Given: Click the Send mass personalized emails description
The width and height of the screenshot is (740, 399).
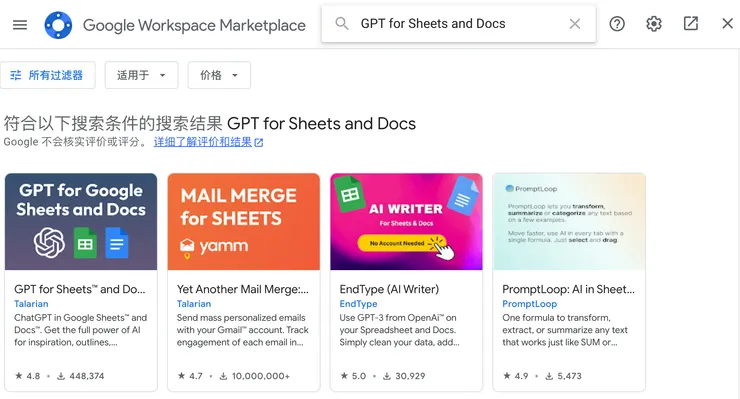Looking at the screenshot, I should [243, 330].
